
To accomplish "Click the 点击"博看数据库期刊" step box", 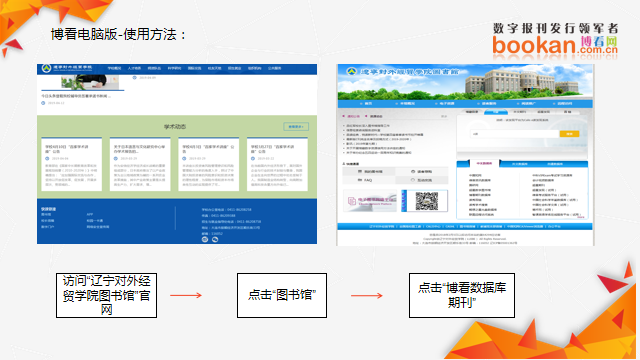I will pos(462,295).
